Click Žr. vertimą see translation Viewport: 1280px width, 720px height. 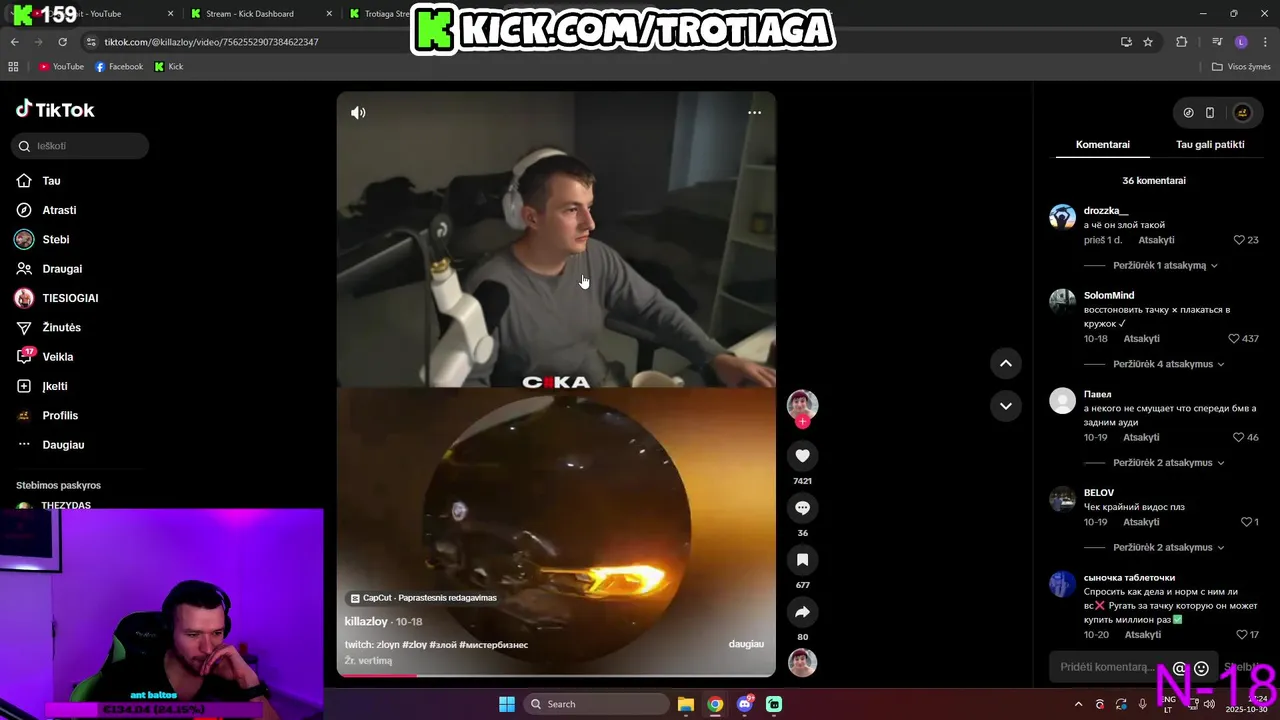coord(368,661)
